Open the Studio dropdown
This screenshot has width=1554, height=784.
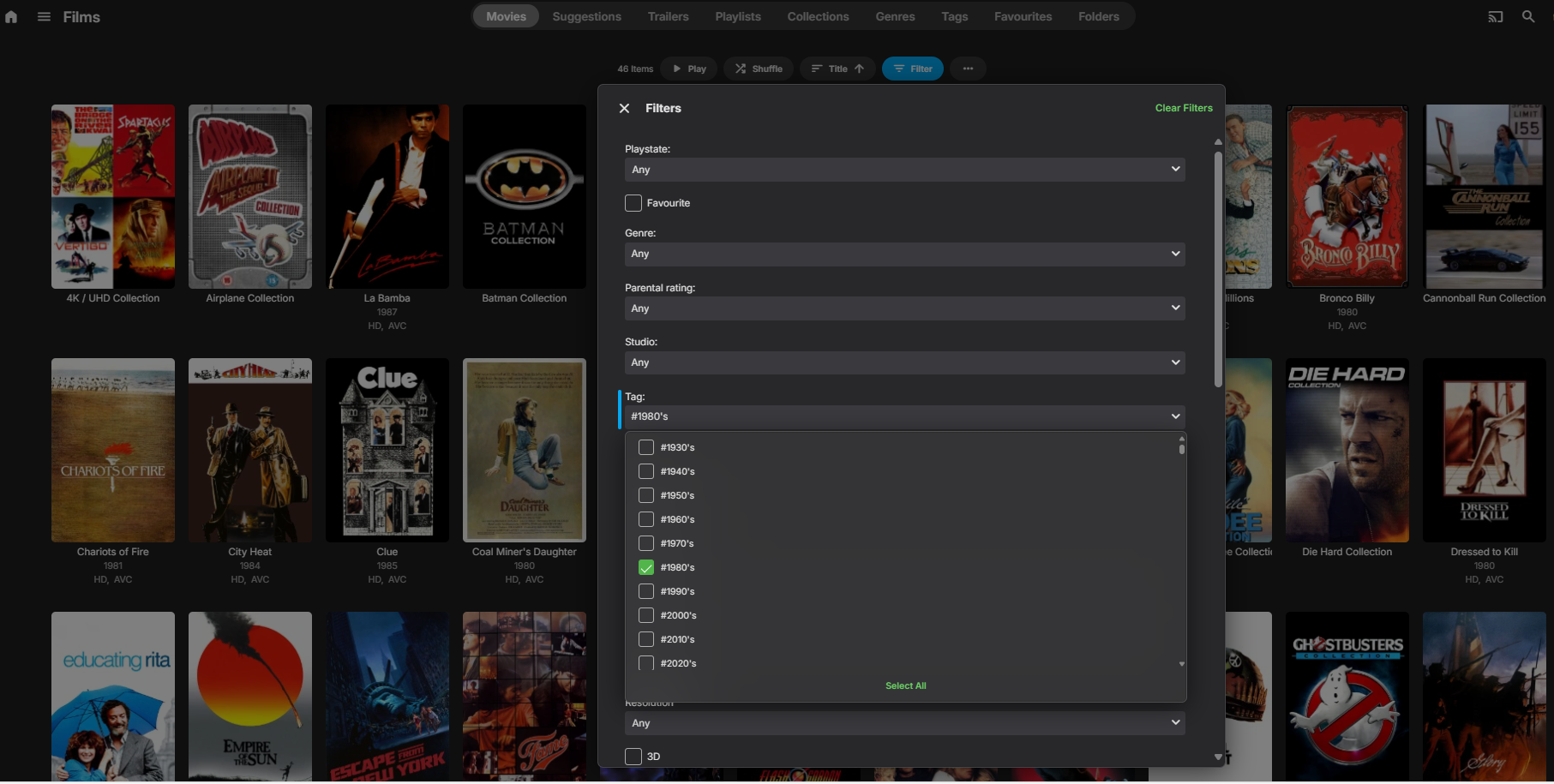point(904,362)
